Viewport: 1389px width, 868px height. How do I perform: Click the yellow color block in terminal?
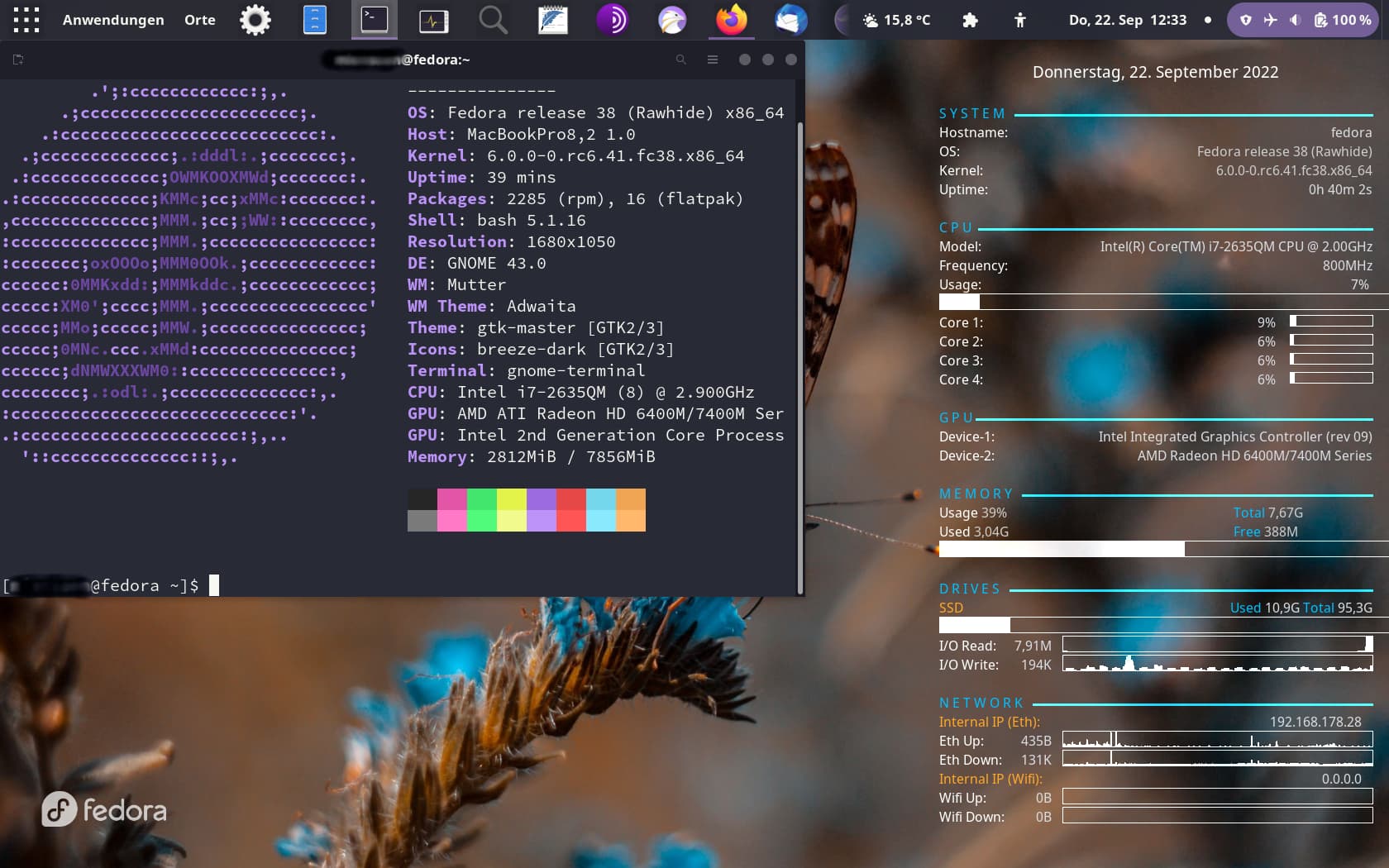[x=512, y=510]
